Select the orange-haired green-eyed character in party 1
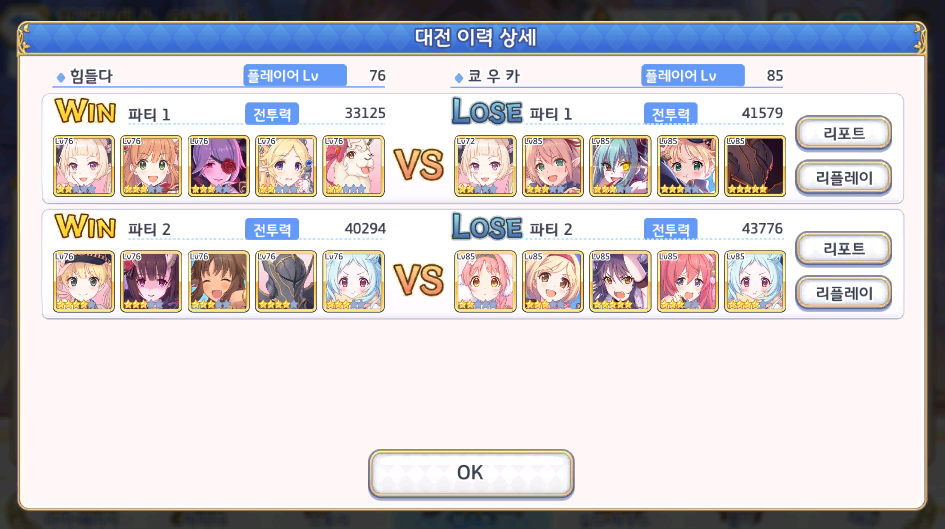 [151, 166]
